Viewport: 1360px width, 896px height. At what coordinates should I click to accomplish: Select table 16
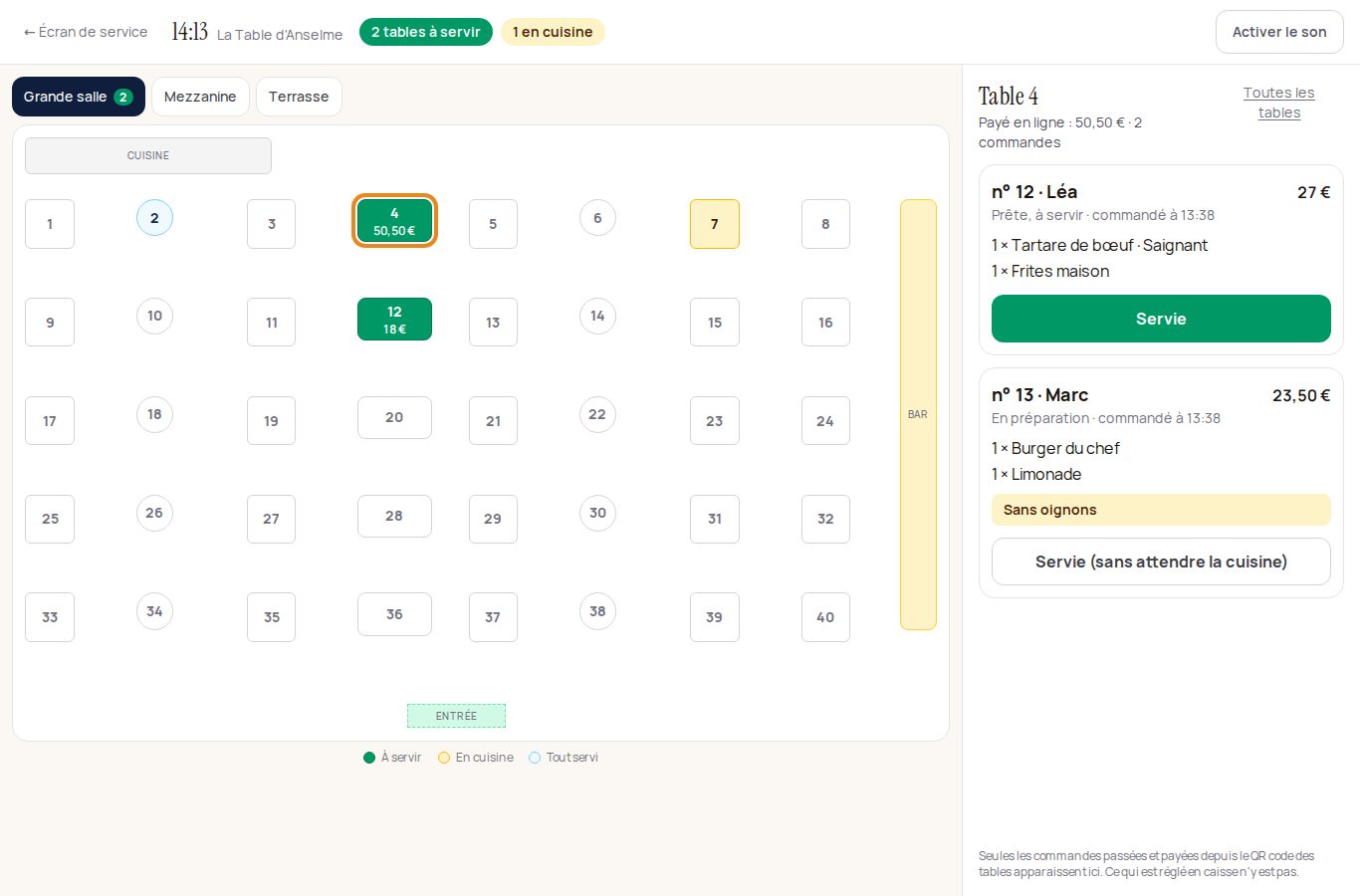point(825,323)
